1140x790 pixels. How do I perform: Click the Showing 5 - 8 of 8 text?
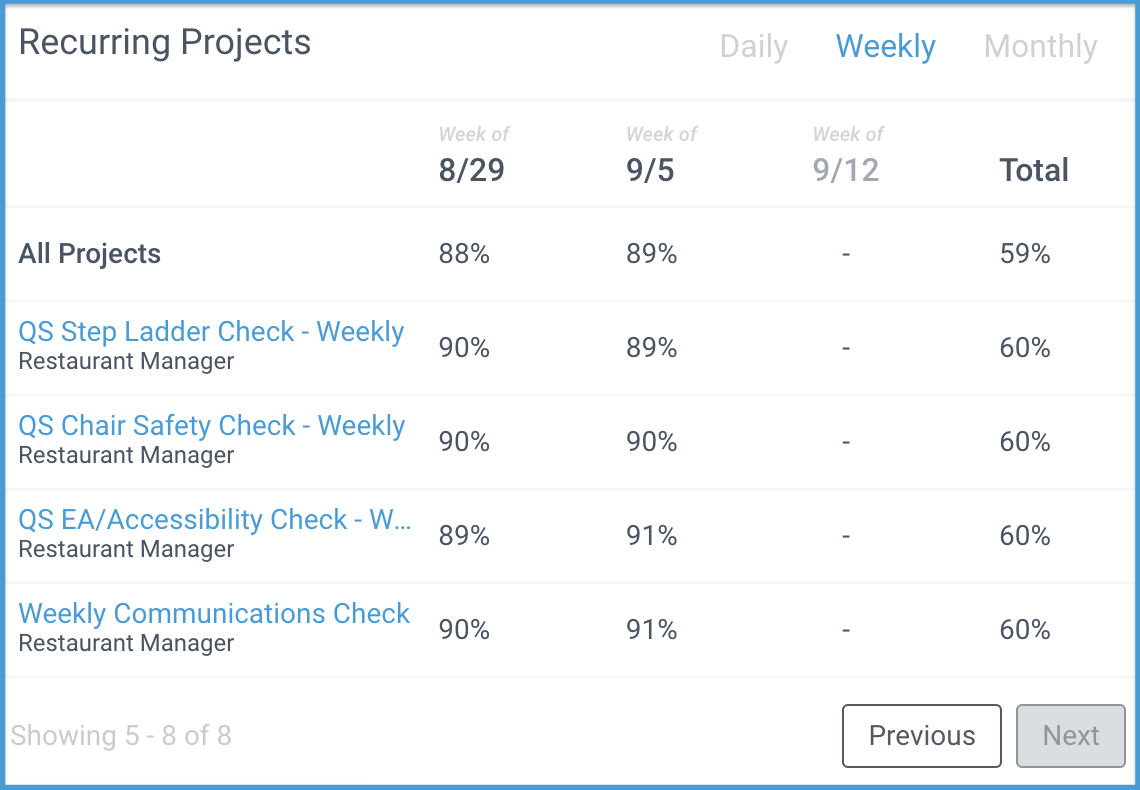pos(121,736)
